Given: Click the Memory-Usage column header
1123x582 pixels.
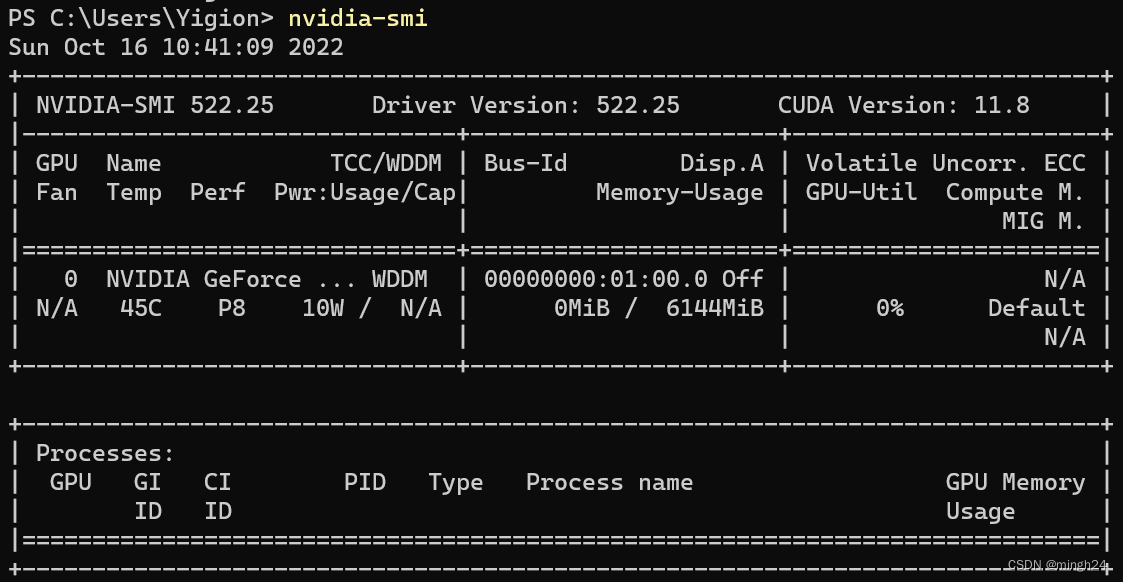Looking at the screenshot, I should [680, 193].
